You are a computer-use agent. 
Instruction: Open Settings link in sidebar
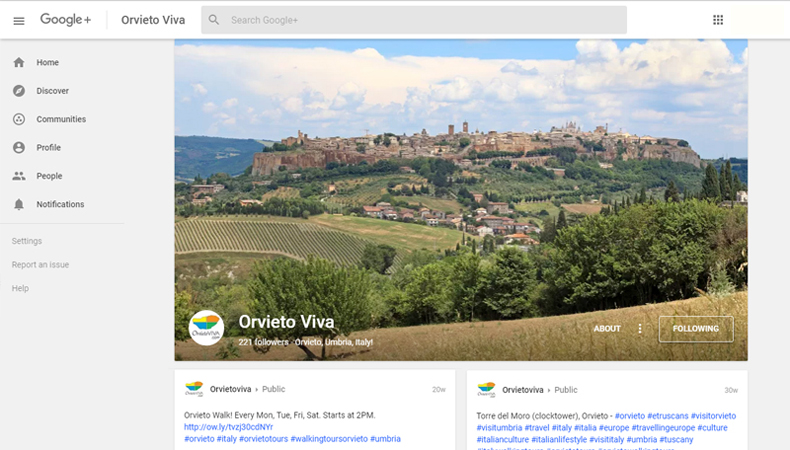point(27,241)
